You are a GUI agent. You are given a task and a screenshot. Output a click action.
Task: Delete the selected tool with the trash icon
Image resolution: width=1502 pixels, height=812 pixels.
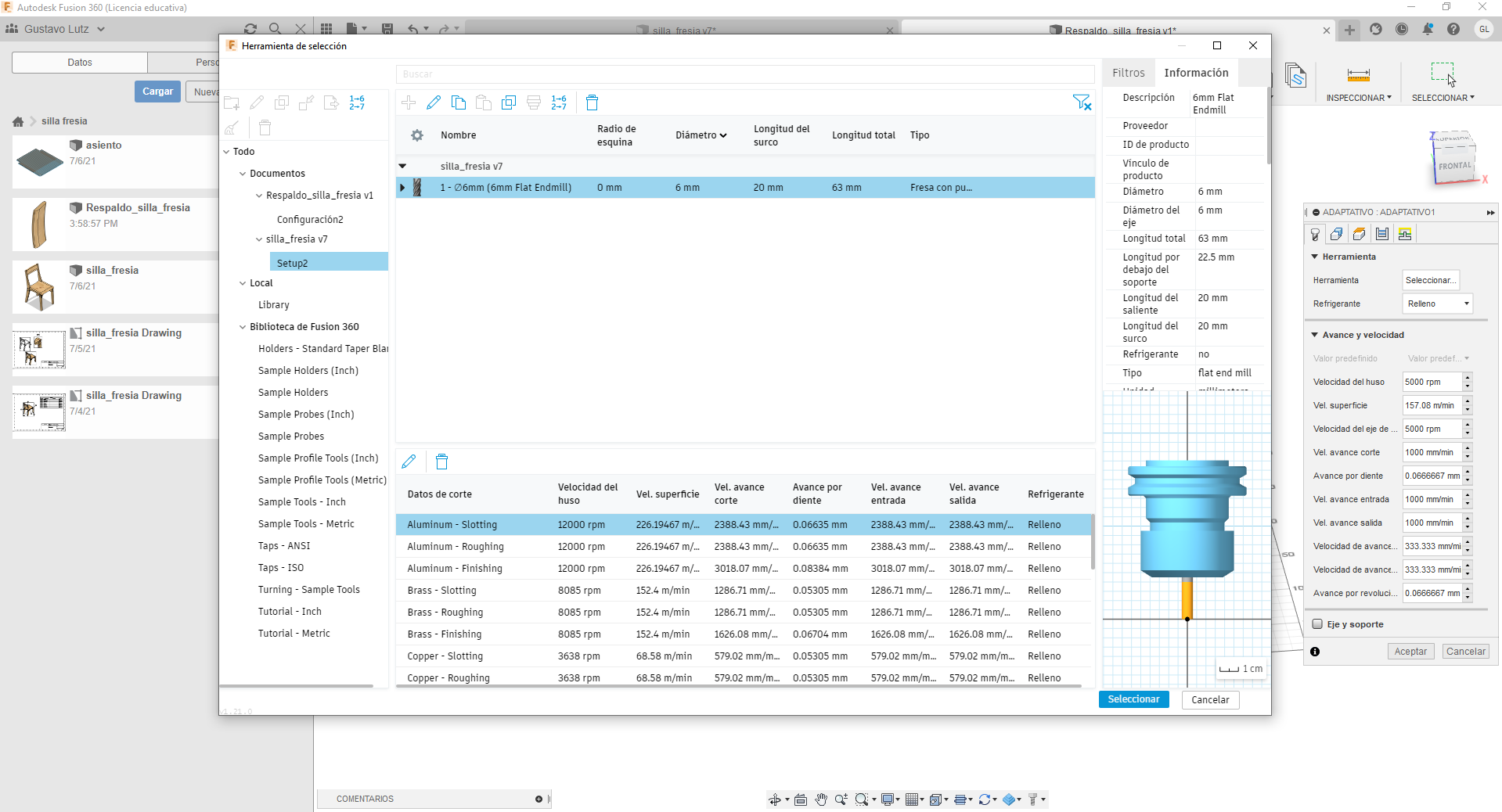coord(593,102)
